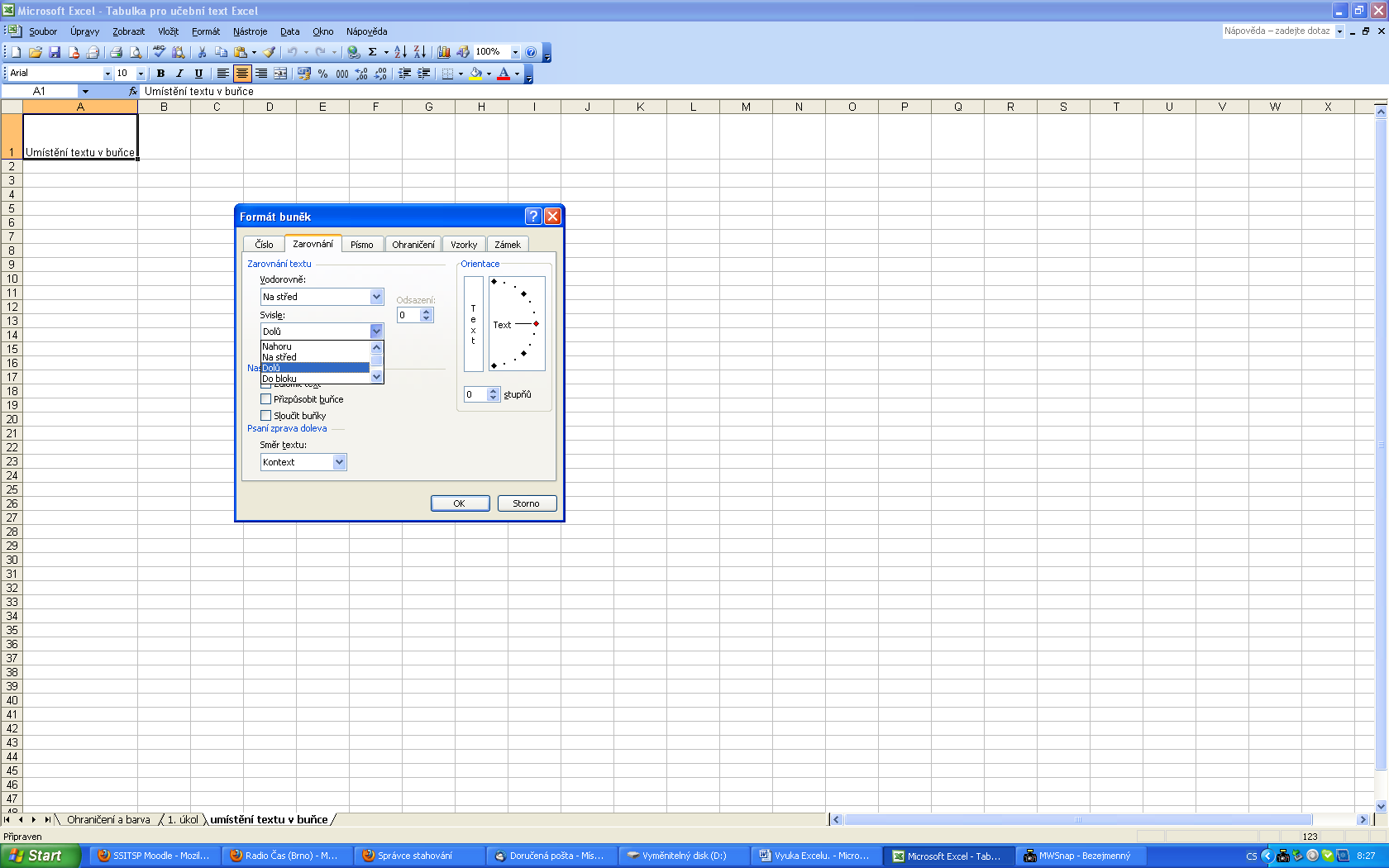Viewport: 1389px width, 868px height.
Task: Open the Vodorovně alignment dropdown
Action: [x=376, y=297]
